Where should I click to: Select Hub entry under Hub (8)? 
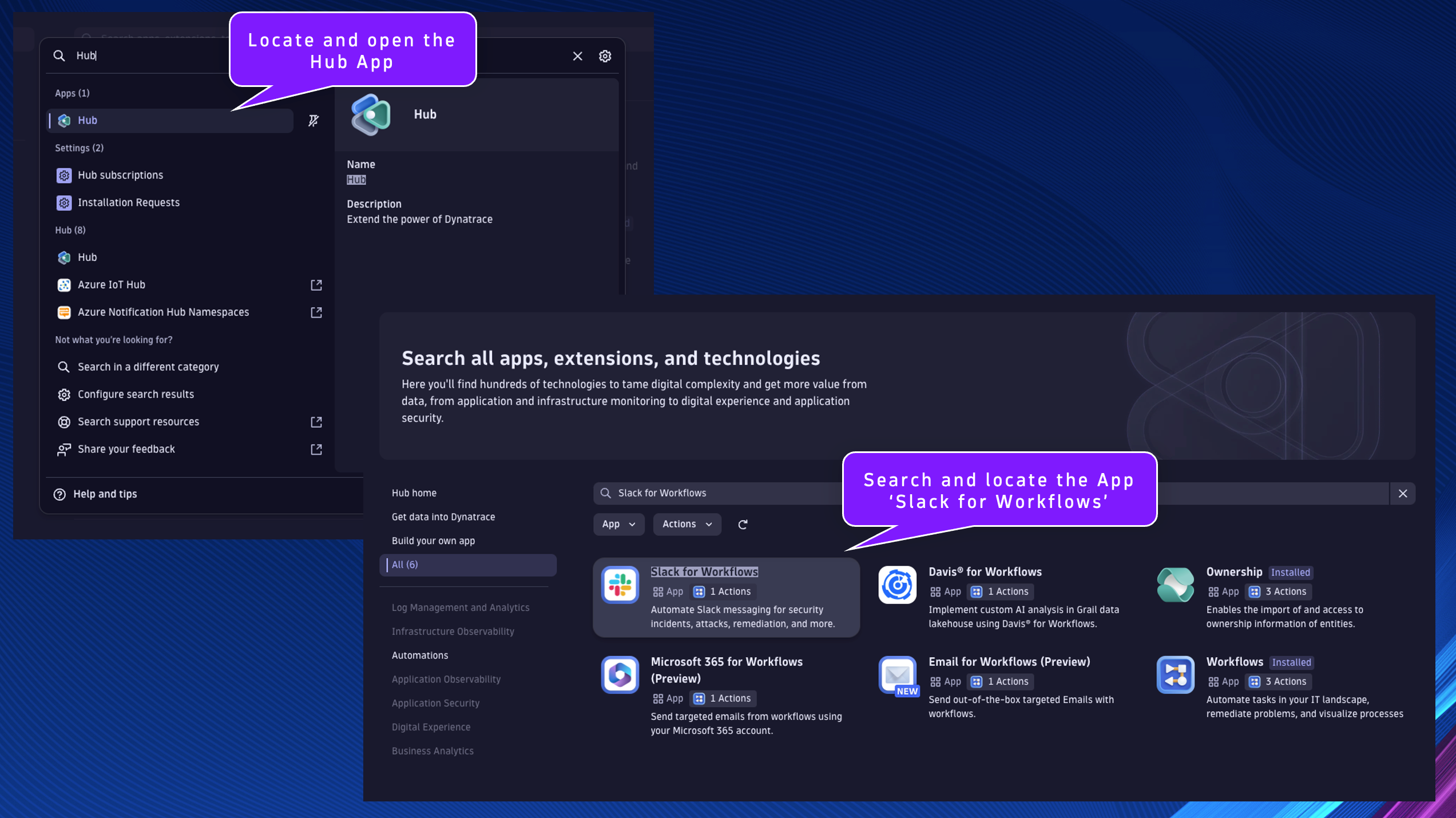tap(87, 257)
